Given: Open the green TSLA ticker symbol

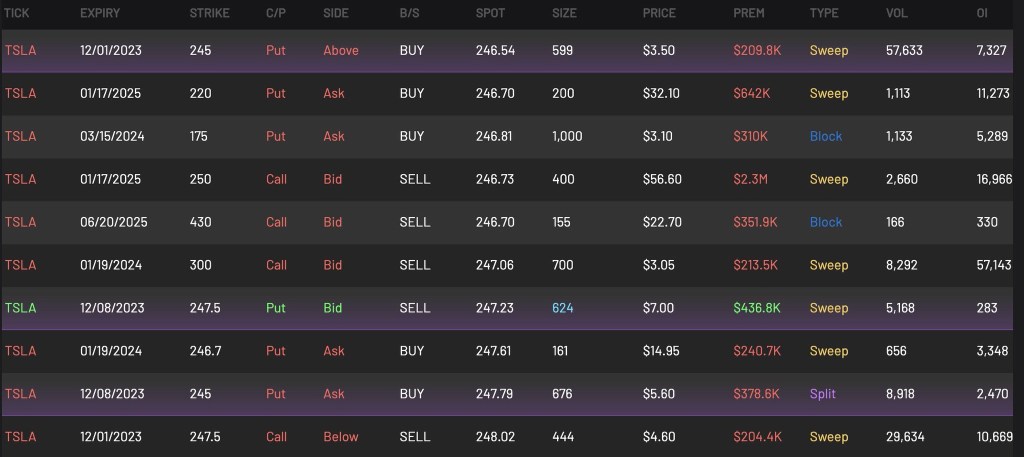Looking at the screenshot, I should click(x=20, y=308).
